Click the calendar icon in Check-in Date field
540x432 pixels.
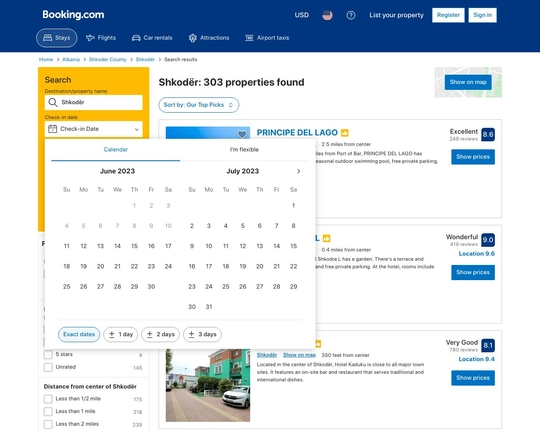(x=53, y=129)
